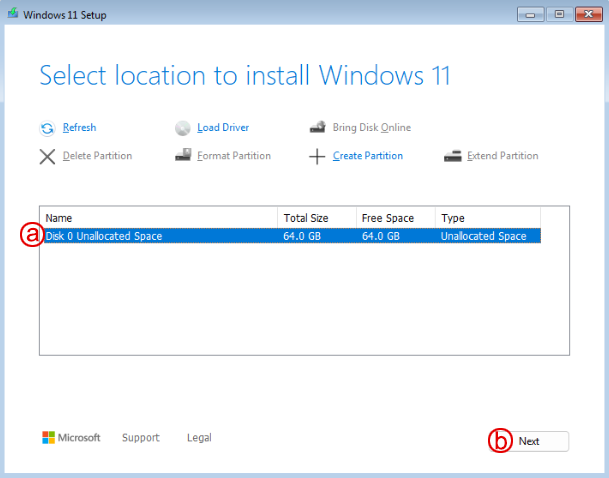The width and height of the screenshot is (609, 478).
Task: Click the Delete Partition X icon
Action: pos(47,156)
